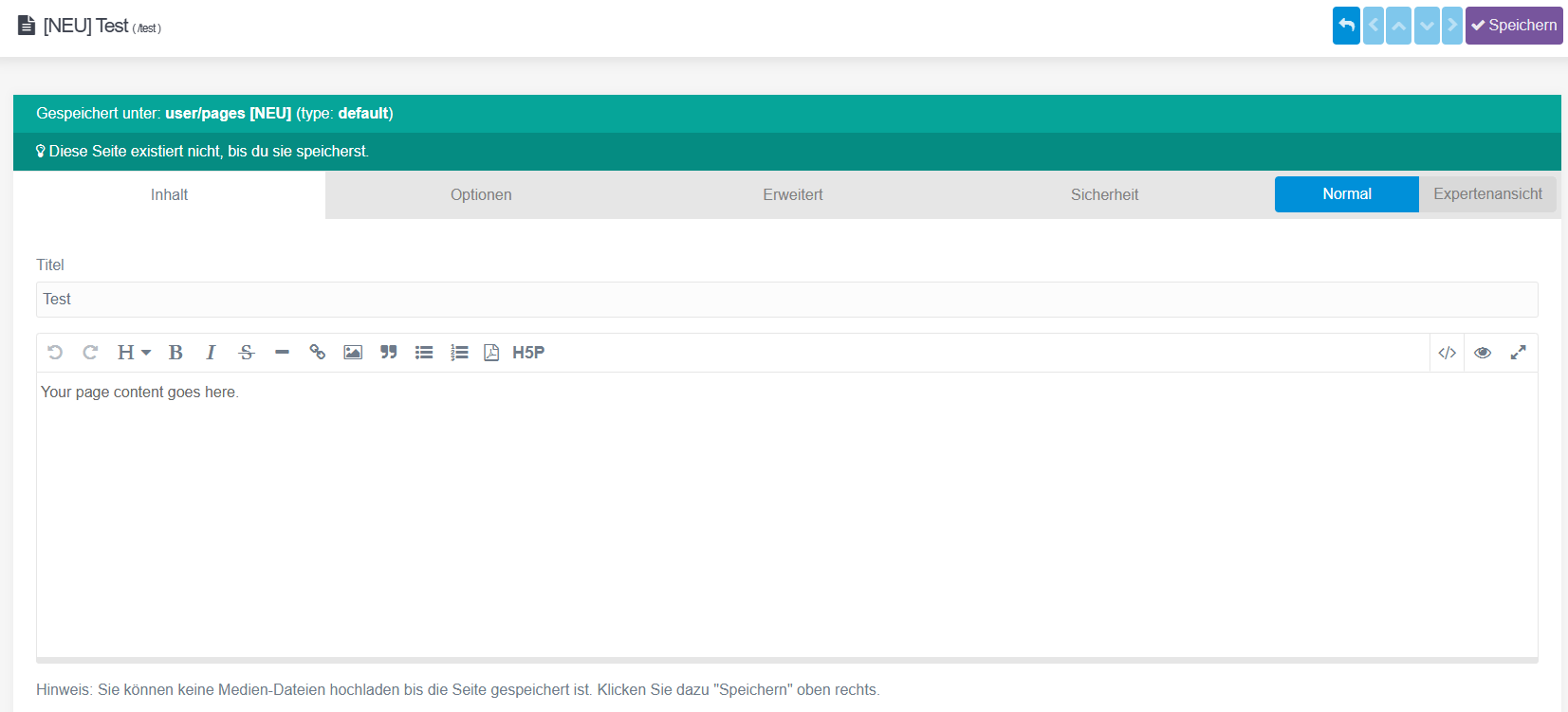Click into the page content editor area
1568x712 pixels.
click(x=787, y=514)
